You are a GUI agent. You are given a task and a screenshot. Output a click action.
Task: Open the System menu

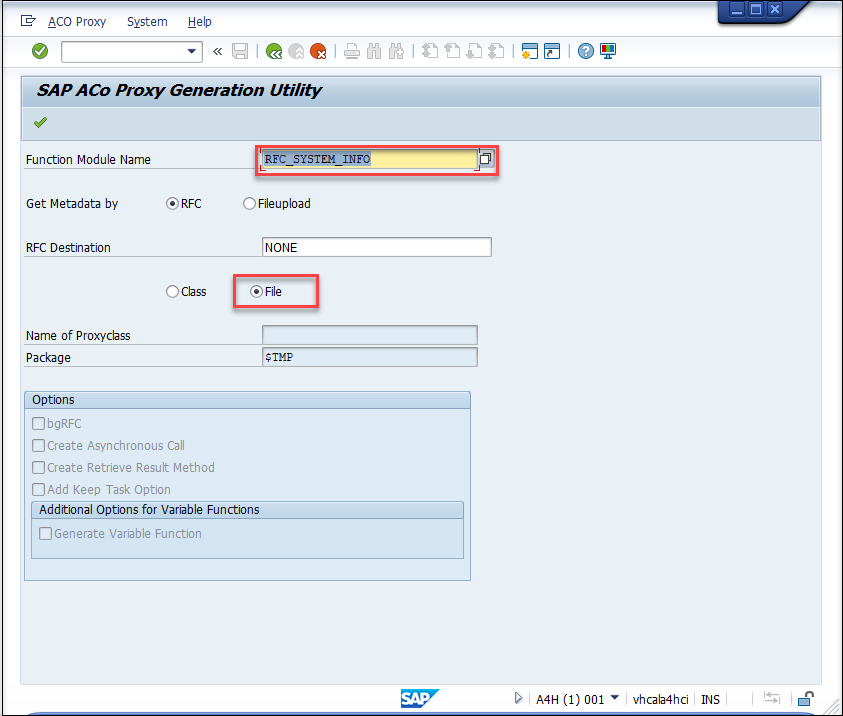147,22
